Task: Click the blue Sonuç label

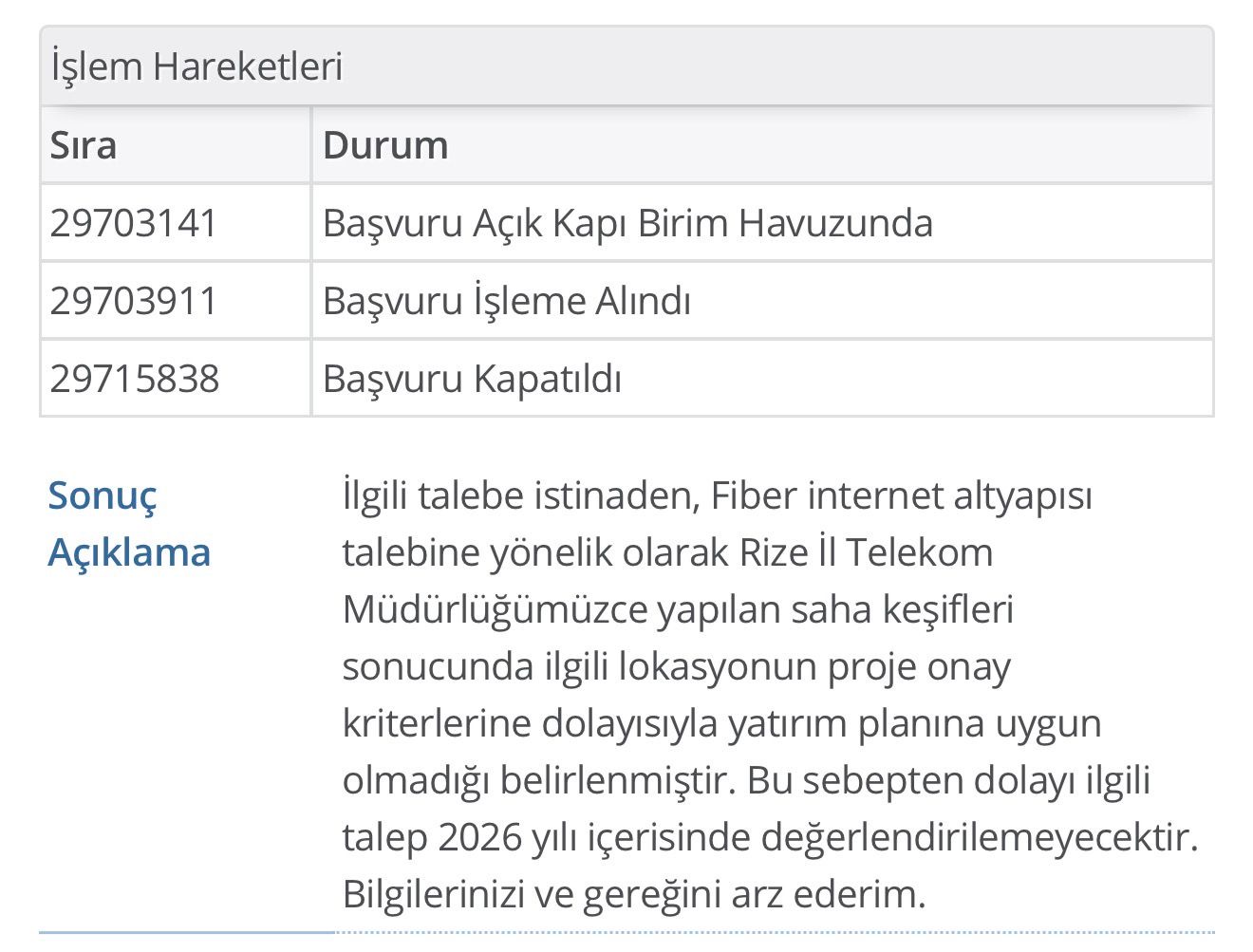Action: click(x=103, y=495)
